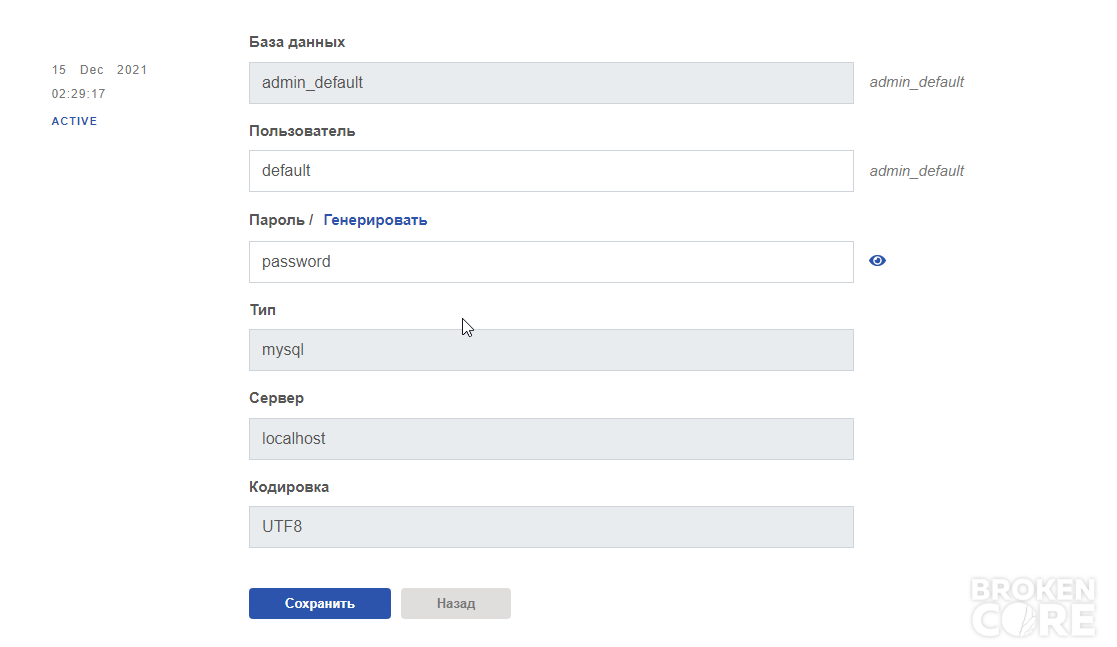Select the Тип field showing mysql
The width and height of the screenshot is (1117, 647).
pos(551,350)
